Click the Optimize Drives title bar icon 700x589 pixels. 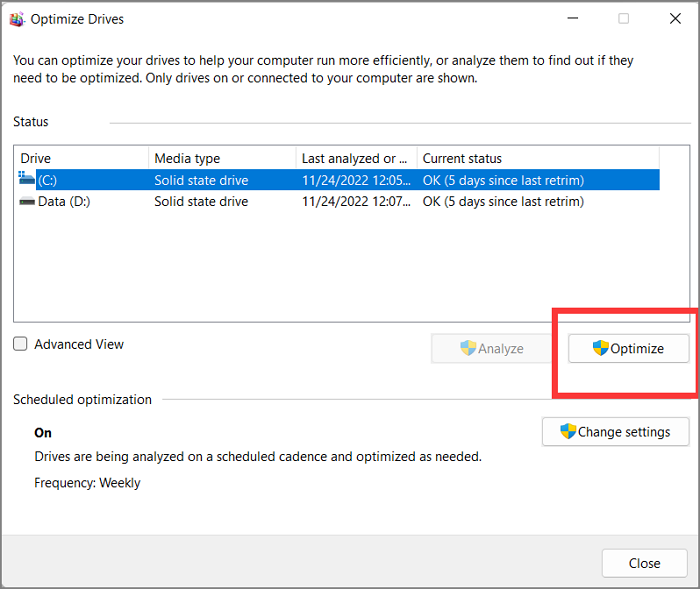click(16, 19)
